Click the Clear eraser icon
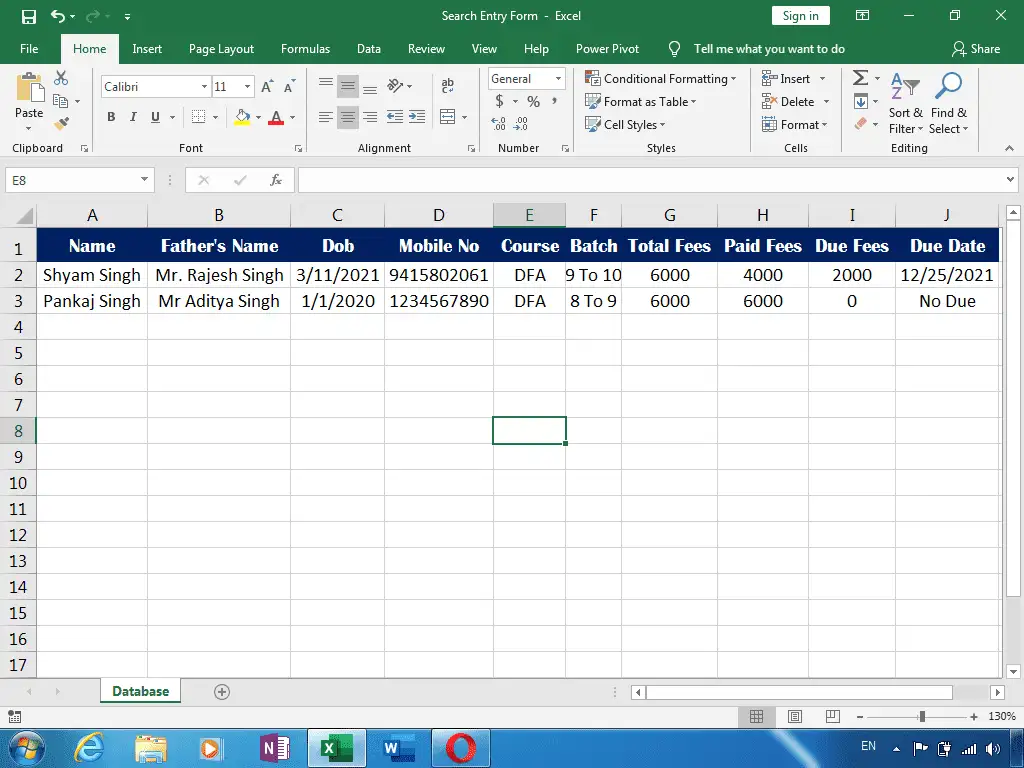The image size is (1024, 768). pos(861,123)
